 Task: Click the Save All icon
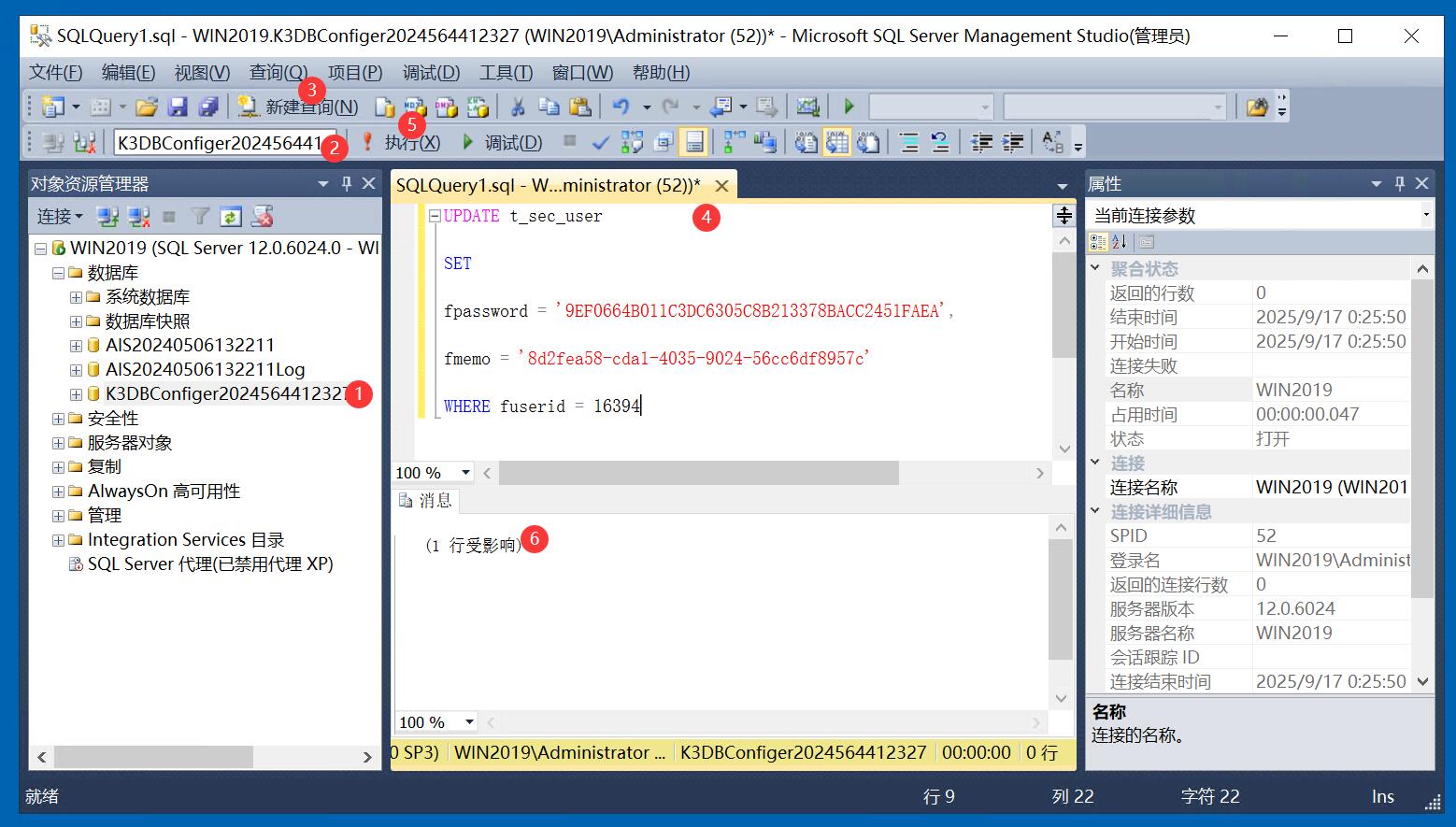pos(208,107)
